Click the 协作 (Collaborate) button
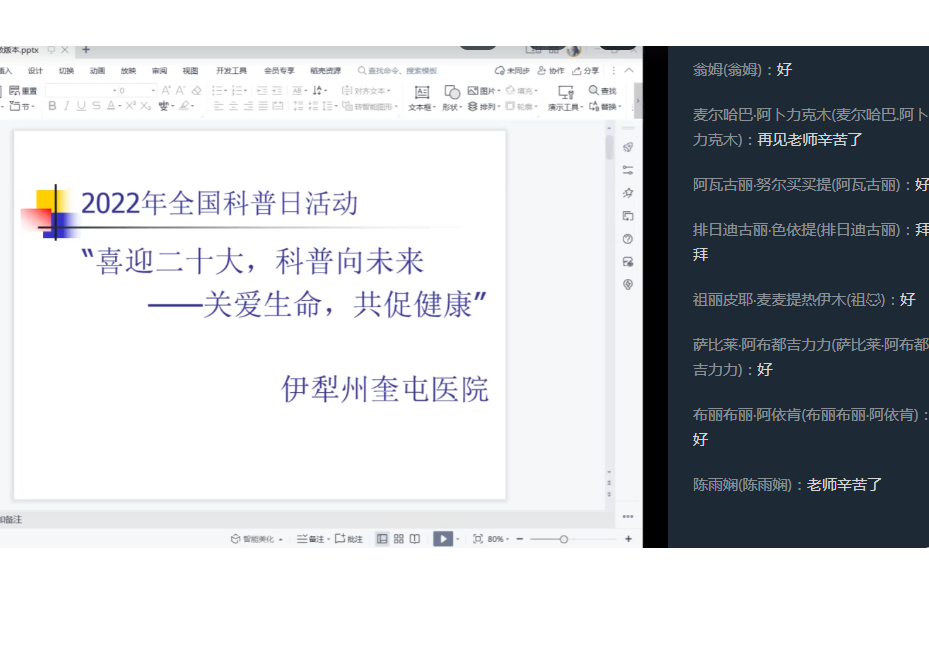 coord(551,71)
